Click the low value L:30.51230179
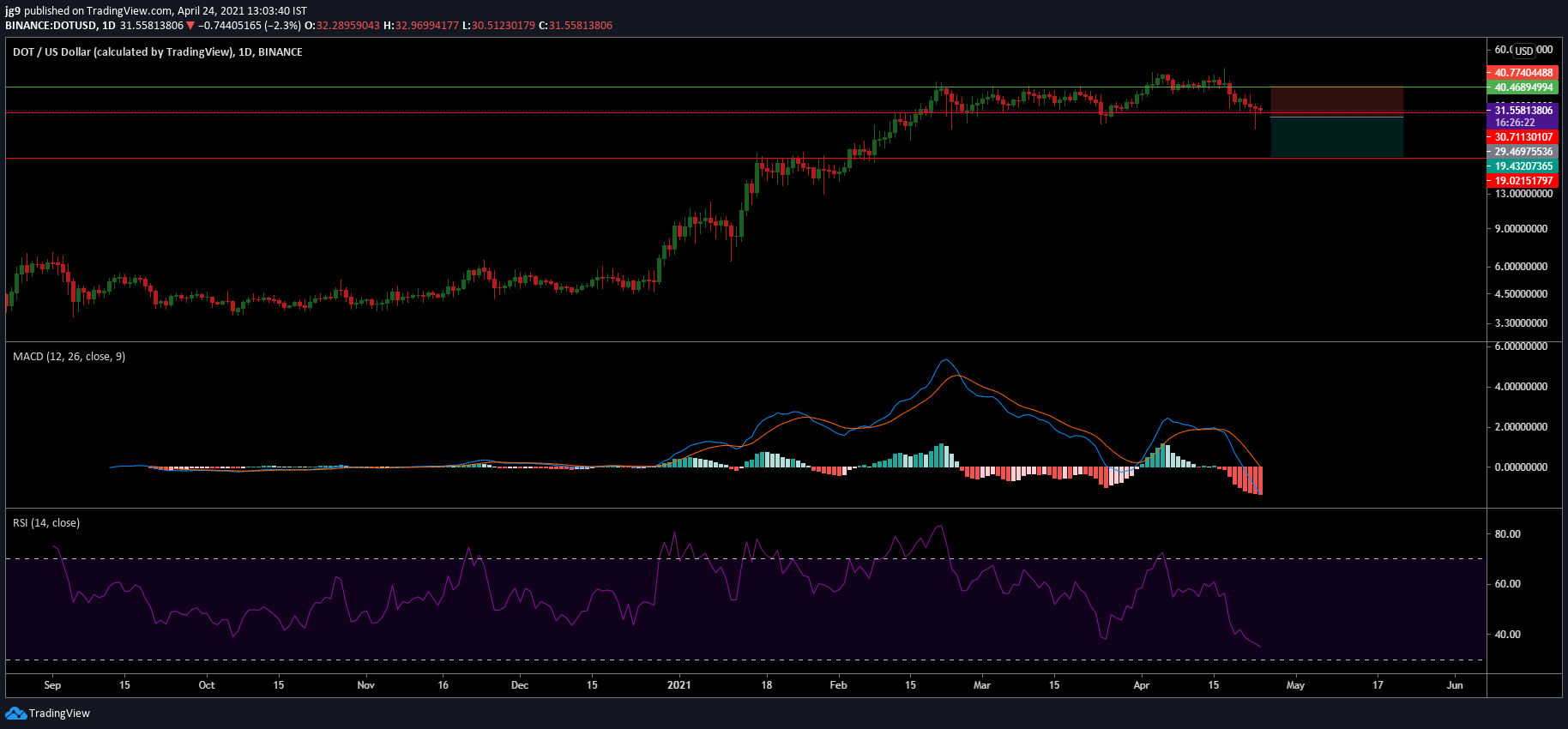The height and width of the screenshot is (729, 1568). click(498, 26)
